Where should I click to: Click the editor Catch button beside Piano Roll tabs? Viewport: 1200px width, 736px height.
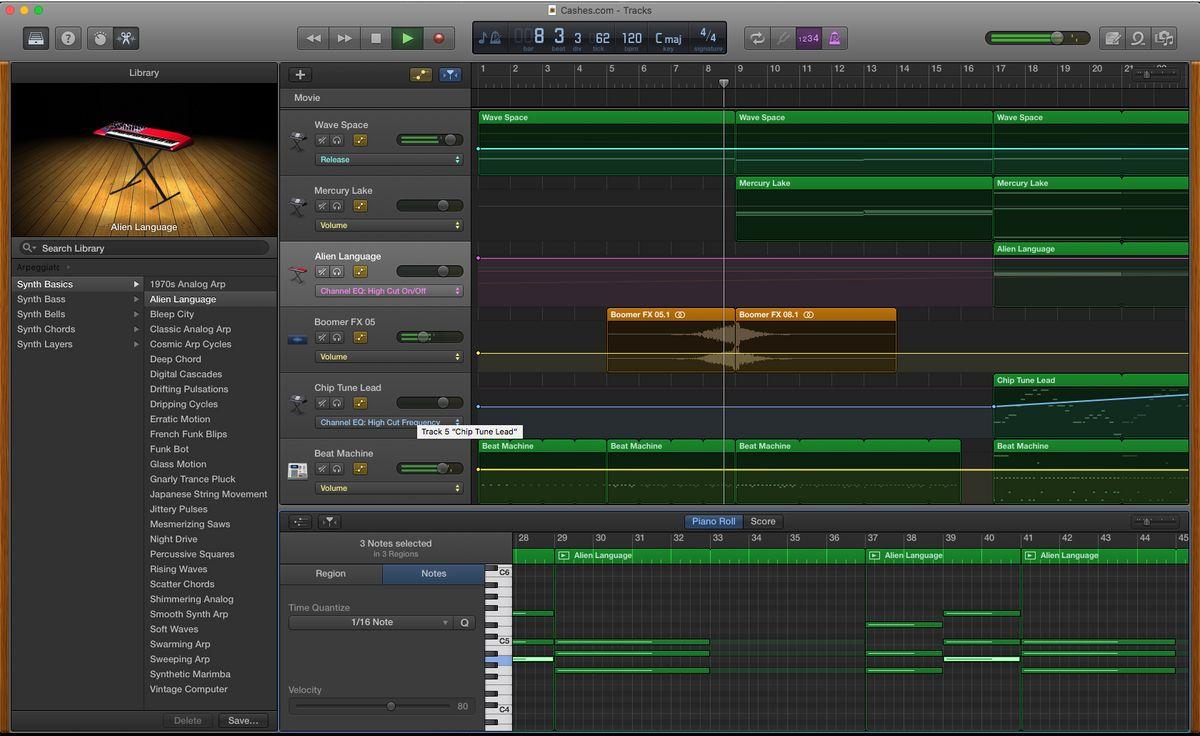tap(329, 521)
